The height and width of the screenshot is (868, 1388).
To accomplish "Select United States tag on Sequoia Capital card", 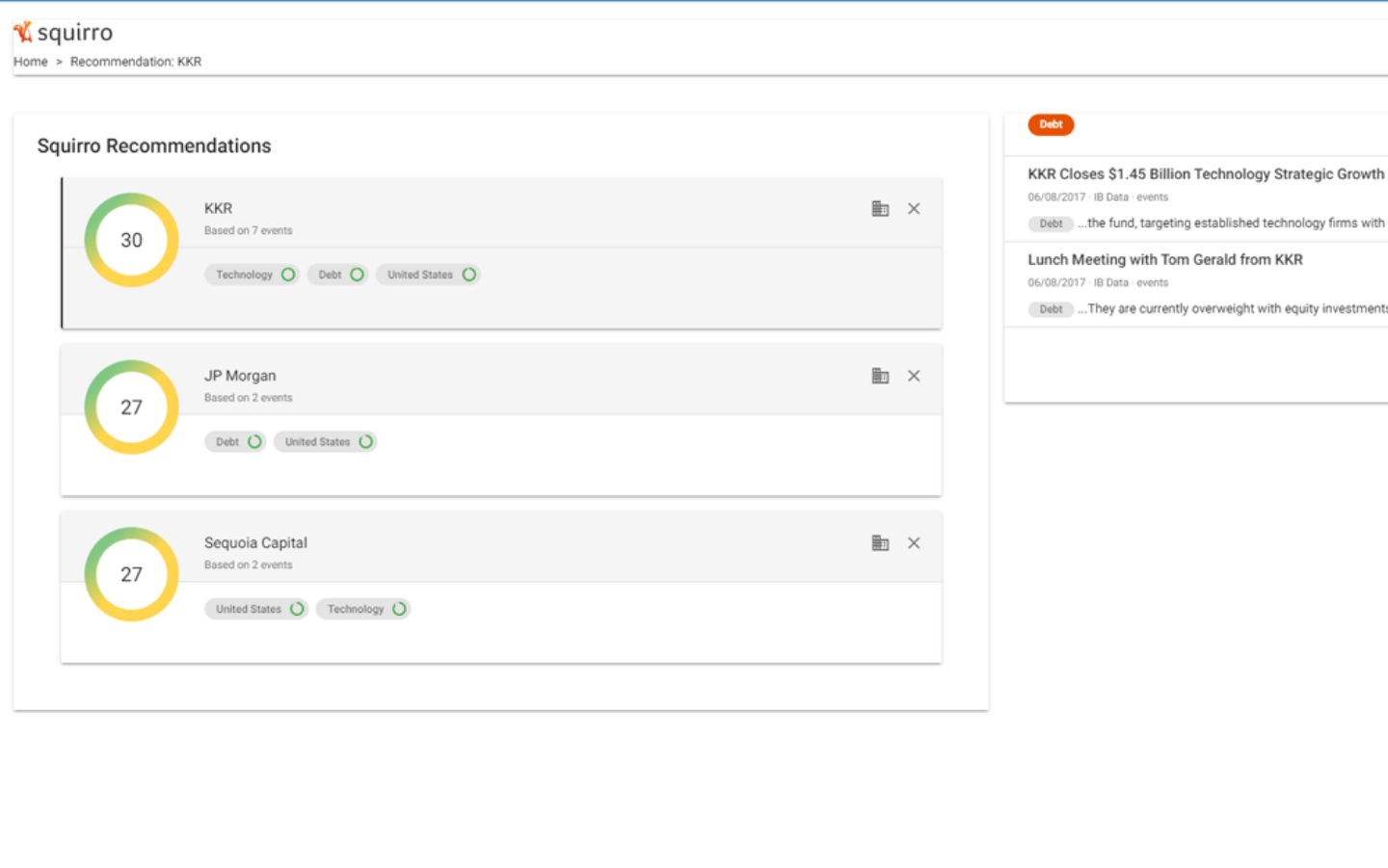I will (256, 609).
